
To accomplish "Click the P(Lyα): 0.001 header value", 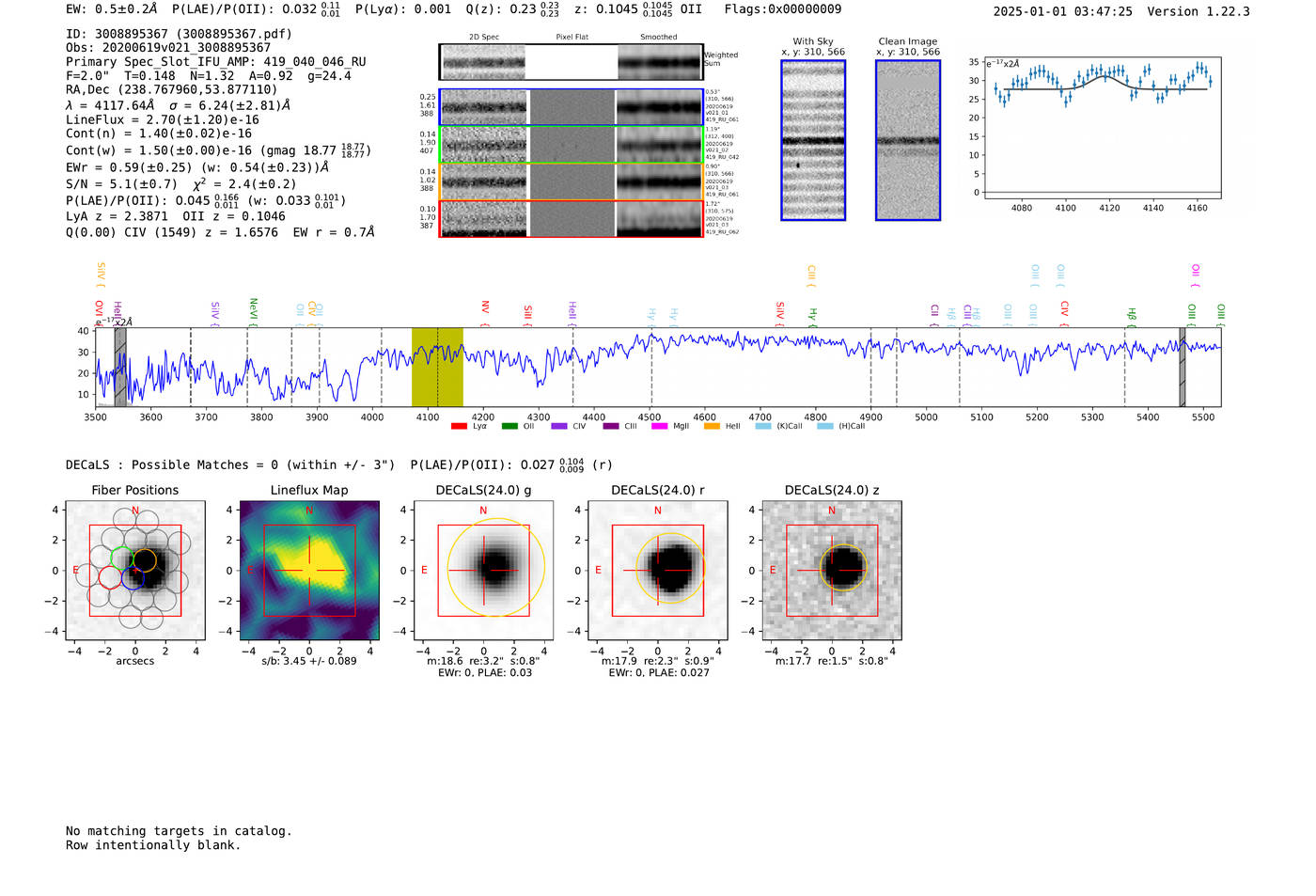I will click(x=403, y=9).
